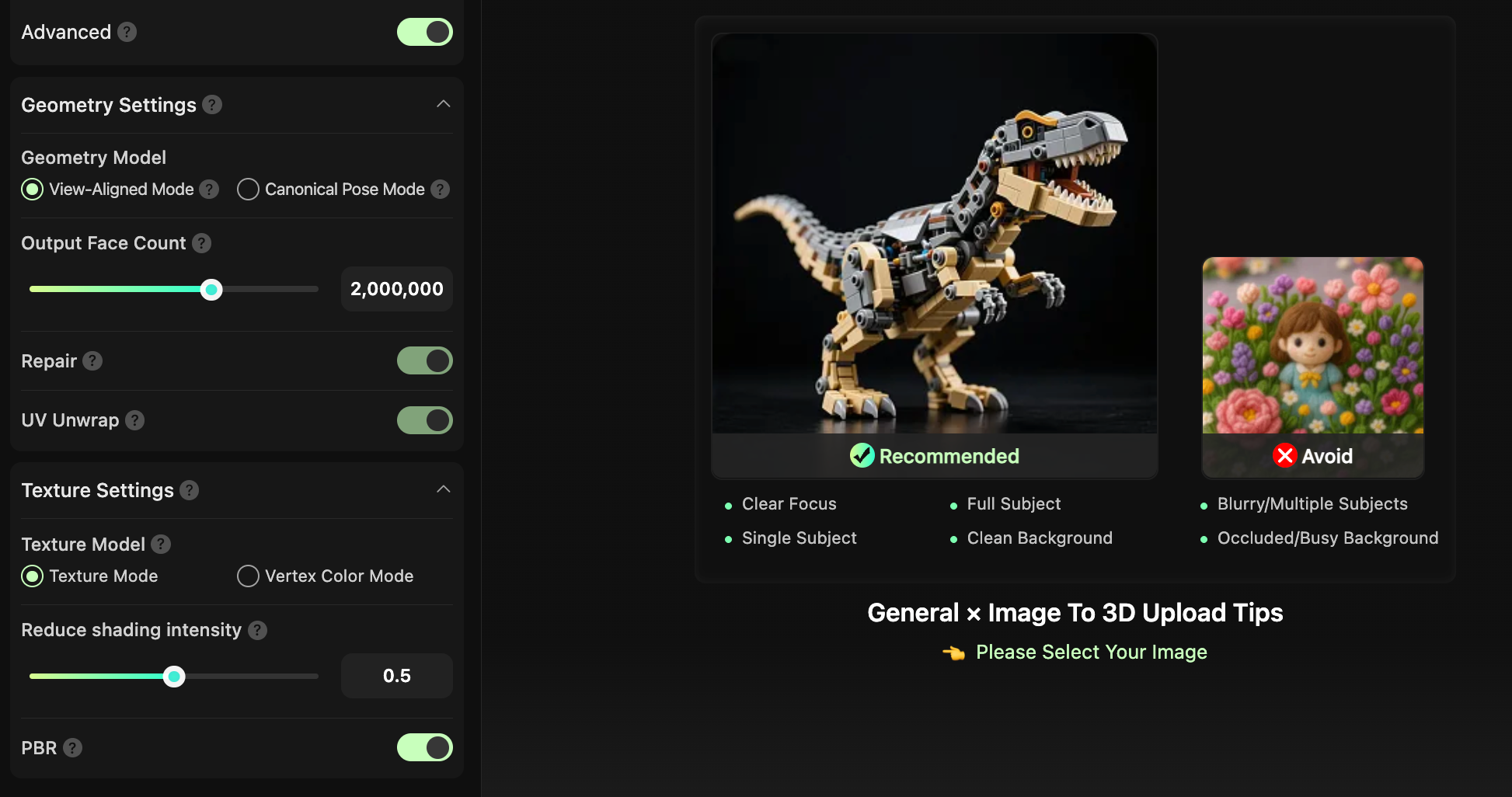This screenshot has width=1512, height=797.
Task: Edit the face count value field
Action: [x=396, y=288]
